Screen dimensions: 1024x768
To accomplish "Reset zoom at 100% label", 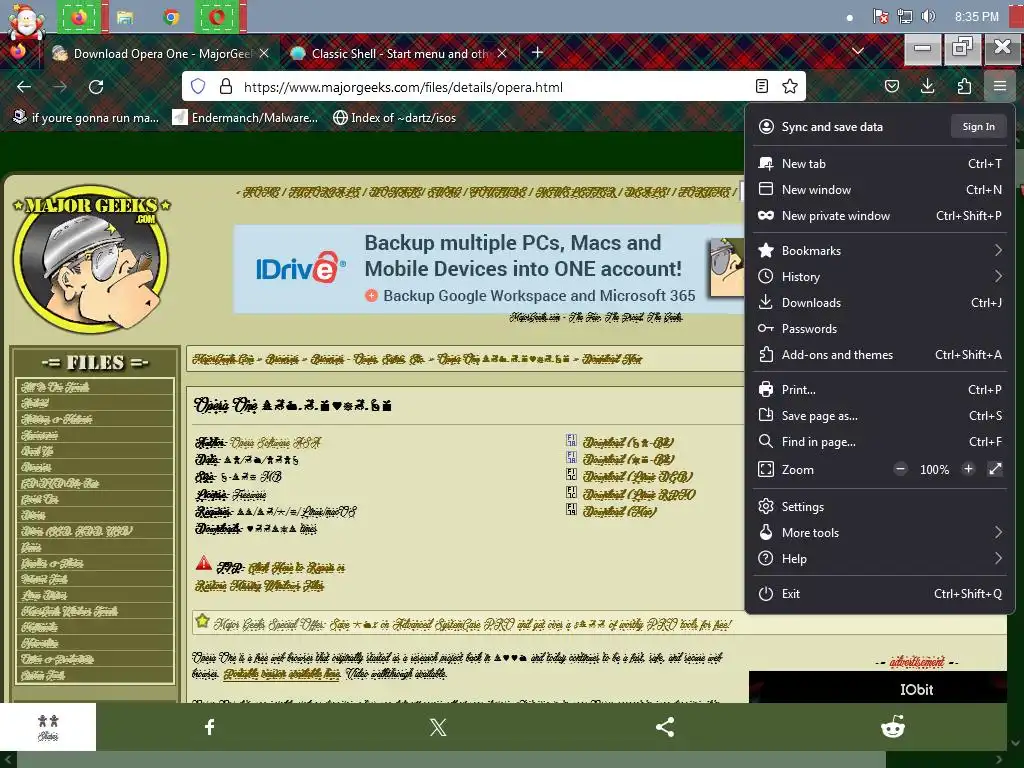I will click(x=935, y=470).
